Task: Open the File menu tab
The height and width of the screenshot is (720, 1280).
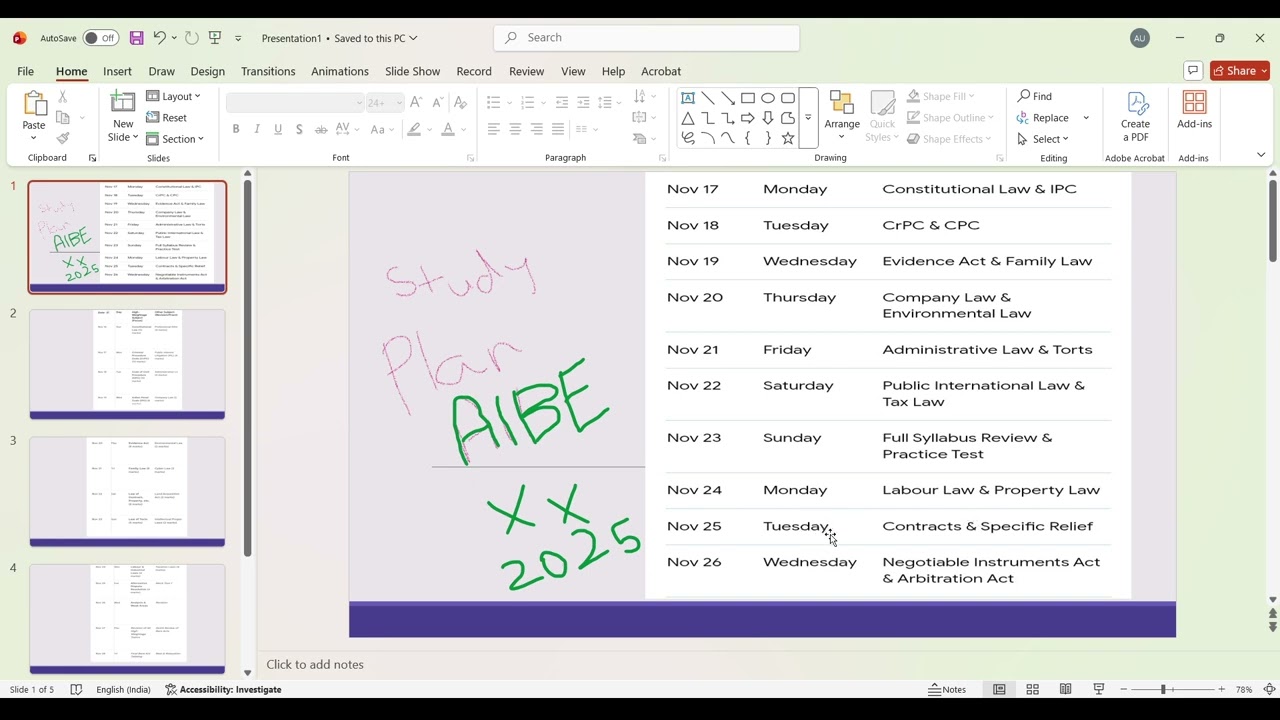Action: click(25, 71)
